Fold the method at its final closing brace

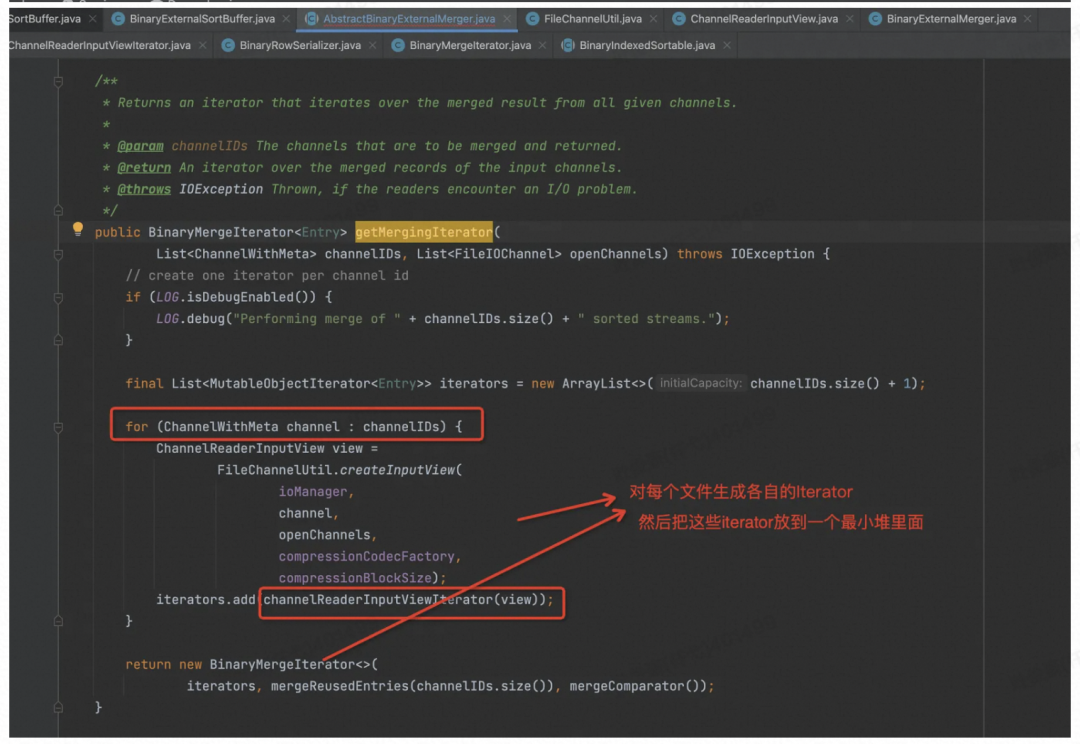(59, 707)
